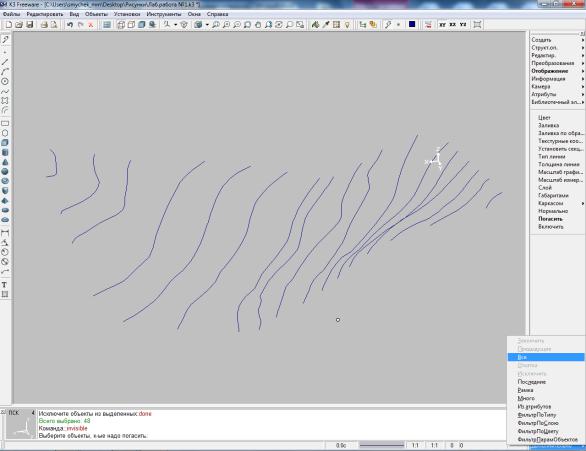Click the pan hand icon in toolbar
The image size is (586, 451).
(x=258, y=25)
